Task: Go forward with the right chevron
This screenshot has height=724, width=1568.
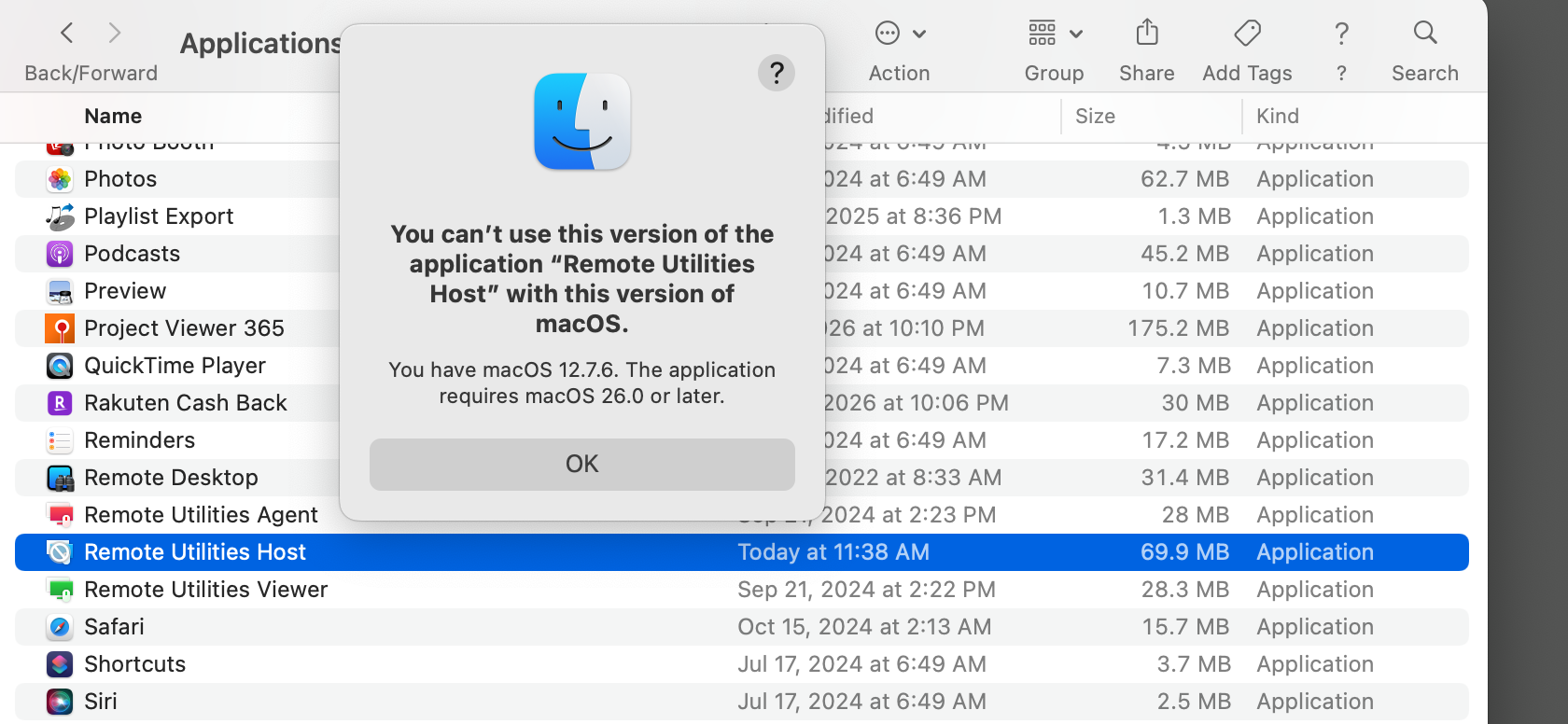Action: click(115, 34)
